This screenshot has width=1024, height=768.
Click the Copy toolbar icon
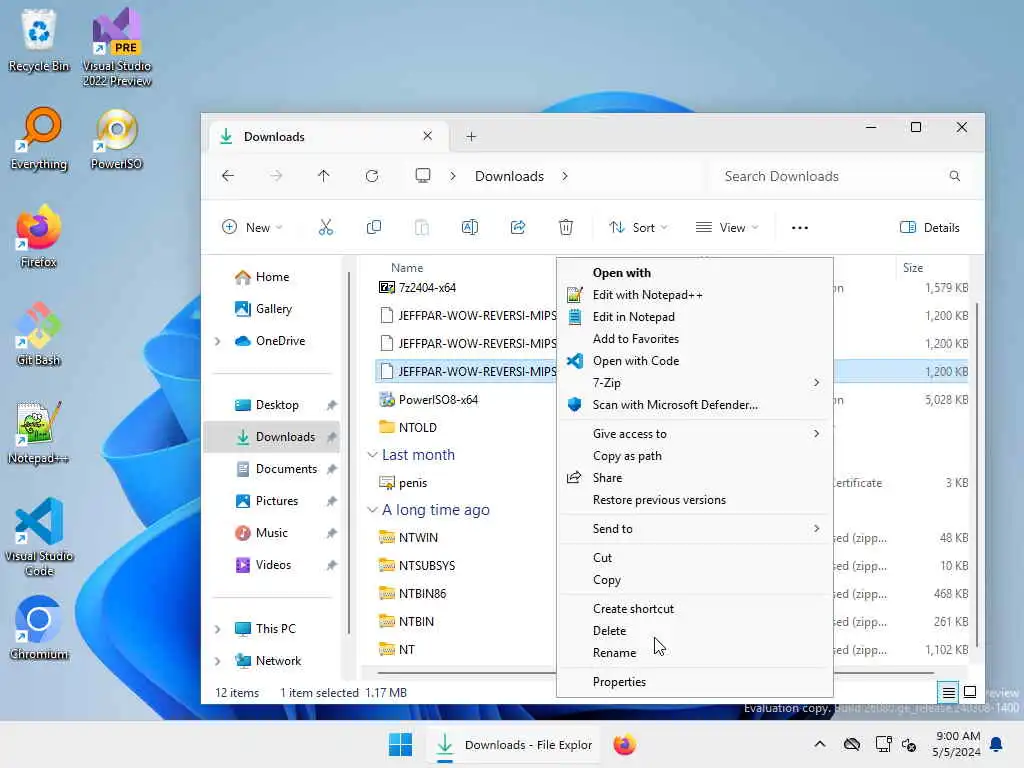click(374, 227)
